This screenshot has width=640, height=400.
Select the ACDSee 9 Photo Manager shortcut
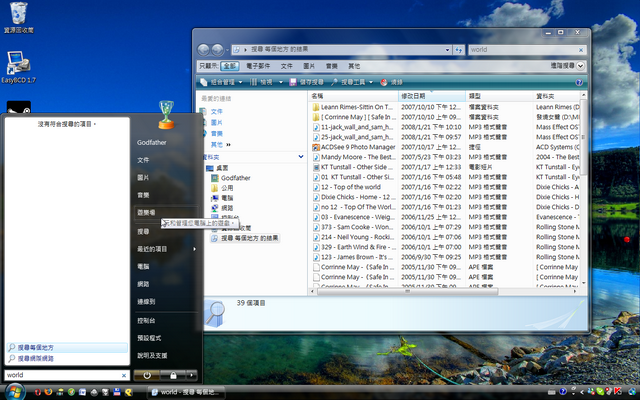point(353,147)
